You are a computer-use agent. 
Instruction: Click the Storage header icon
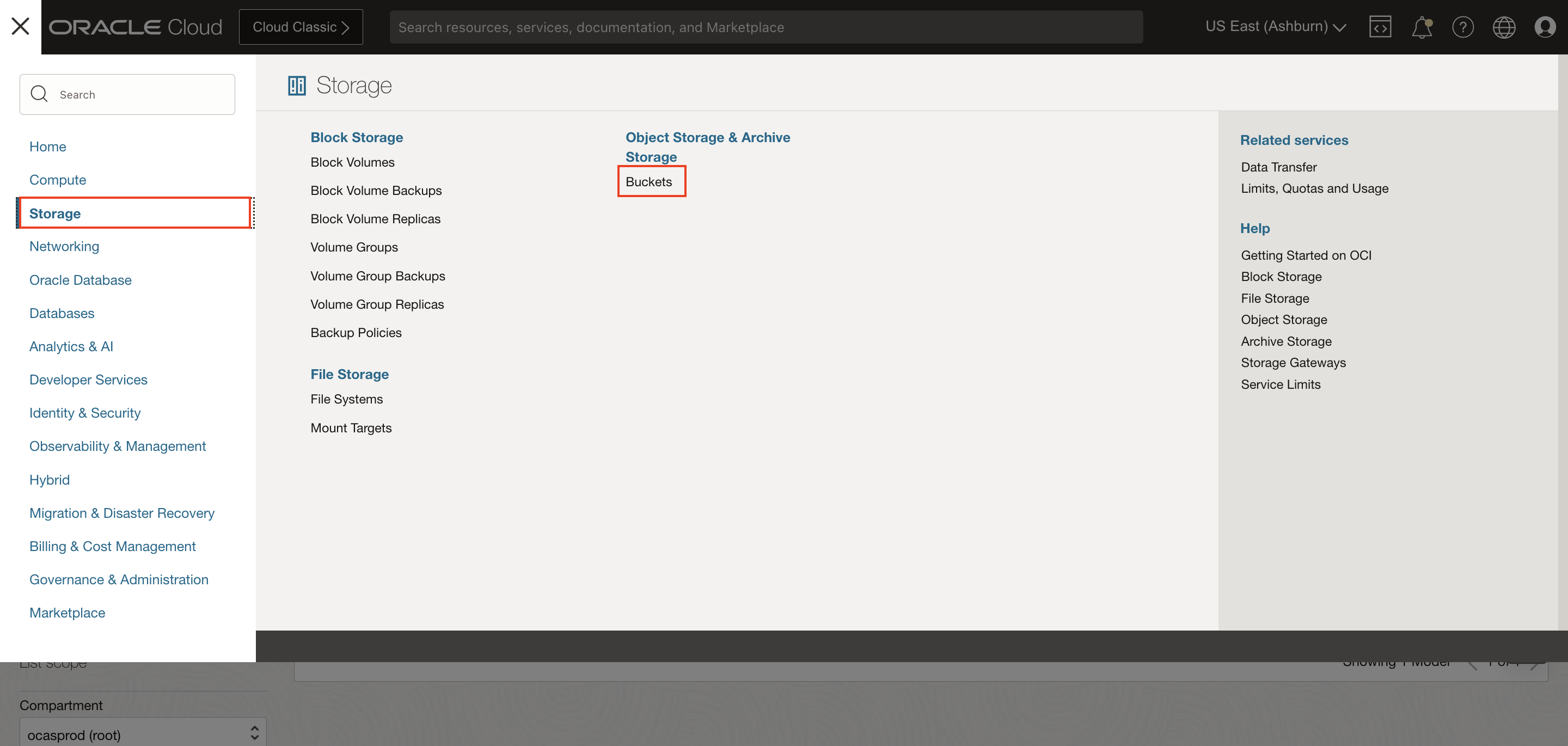tap(296, 86)
